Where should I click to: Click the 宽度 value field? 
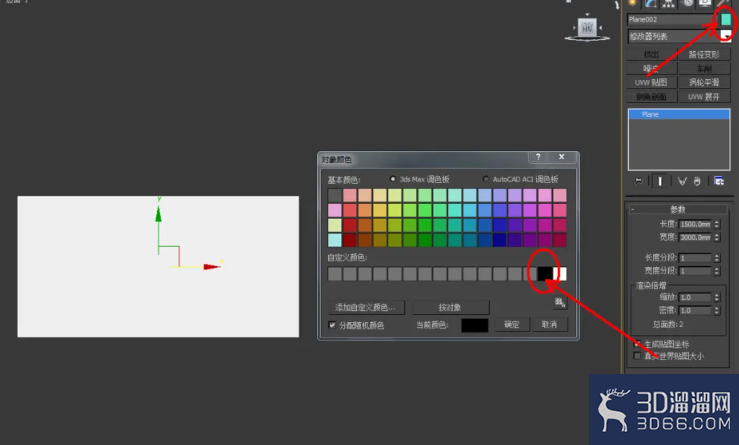pyautogui.click(x=695, y=237)
